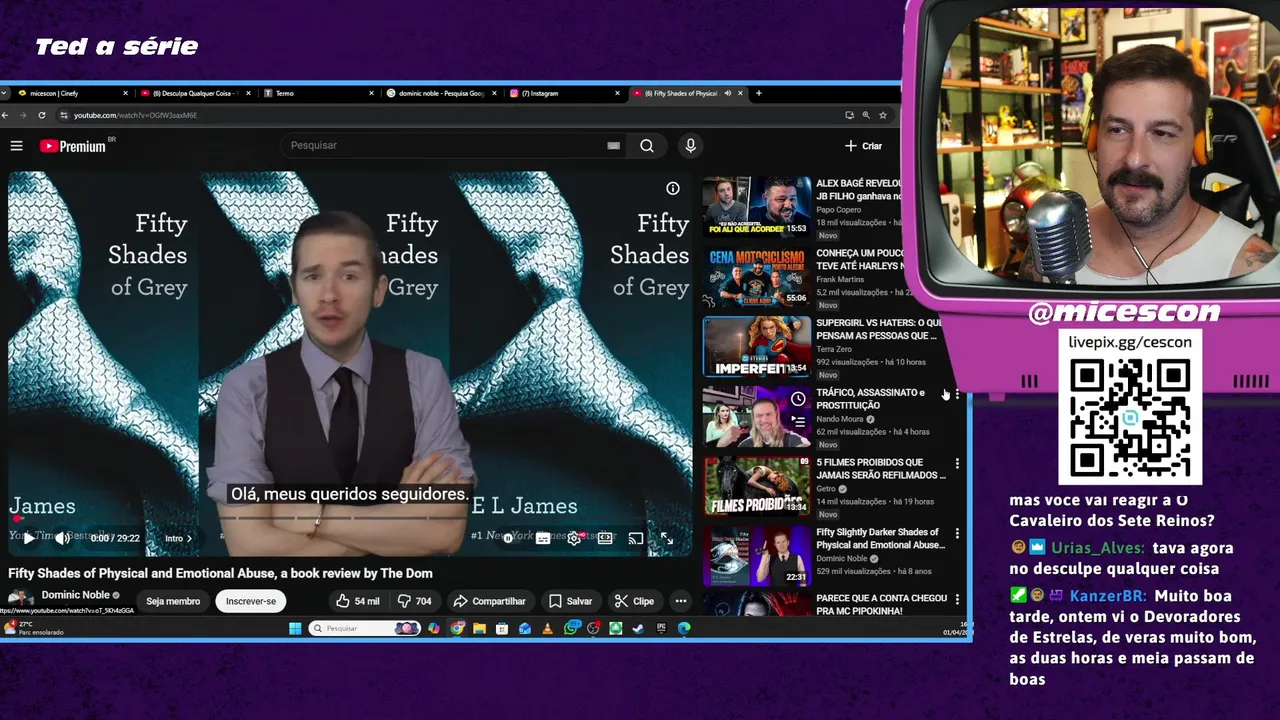Screen dimensions: 1280x720
Task: Enter fullscreen mode
Action: pyautogui.click(x=667, y=538)
